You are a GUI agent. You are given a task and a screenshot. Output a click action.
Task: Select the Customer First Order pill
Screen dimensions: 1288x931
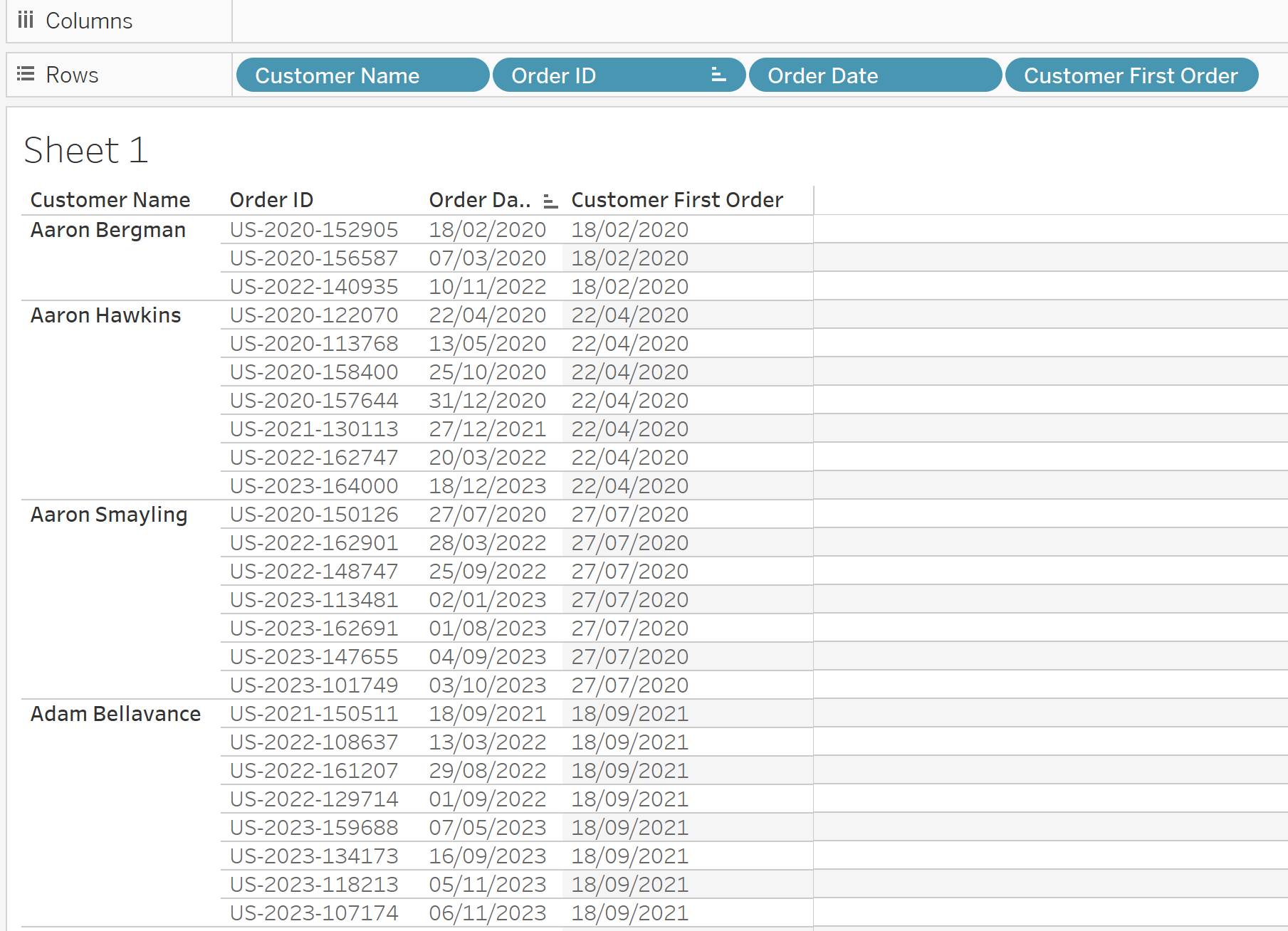[1131, 75]
